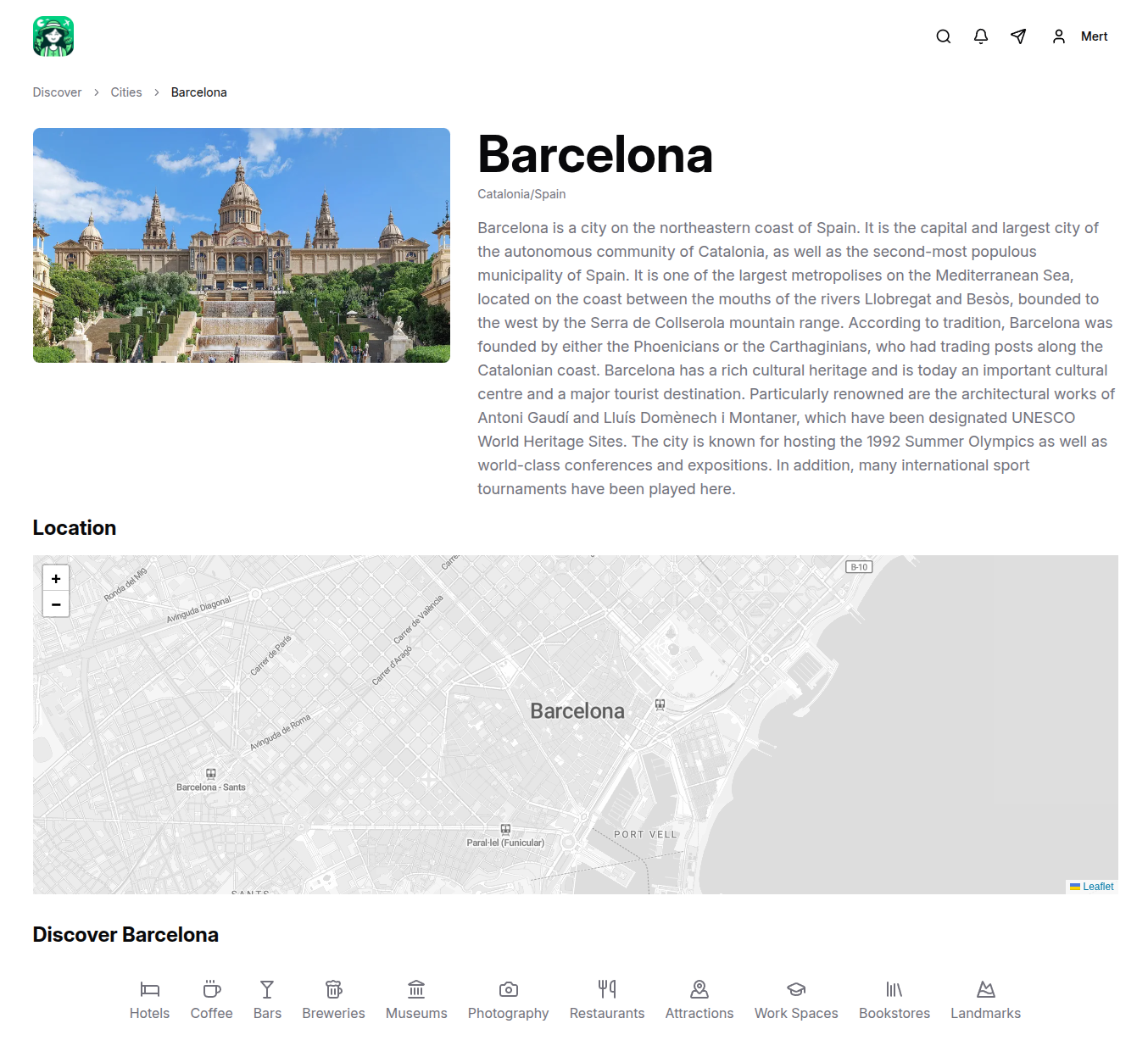Select the Work Spaces graduation cap icon
This screenshot has width=1148, height=1046.
point(796,989)
